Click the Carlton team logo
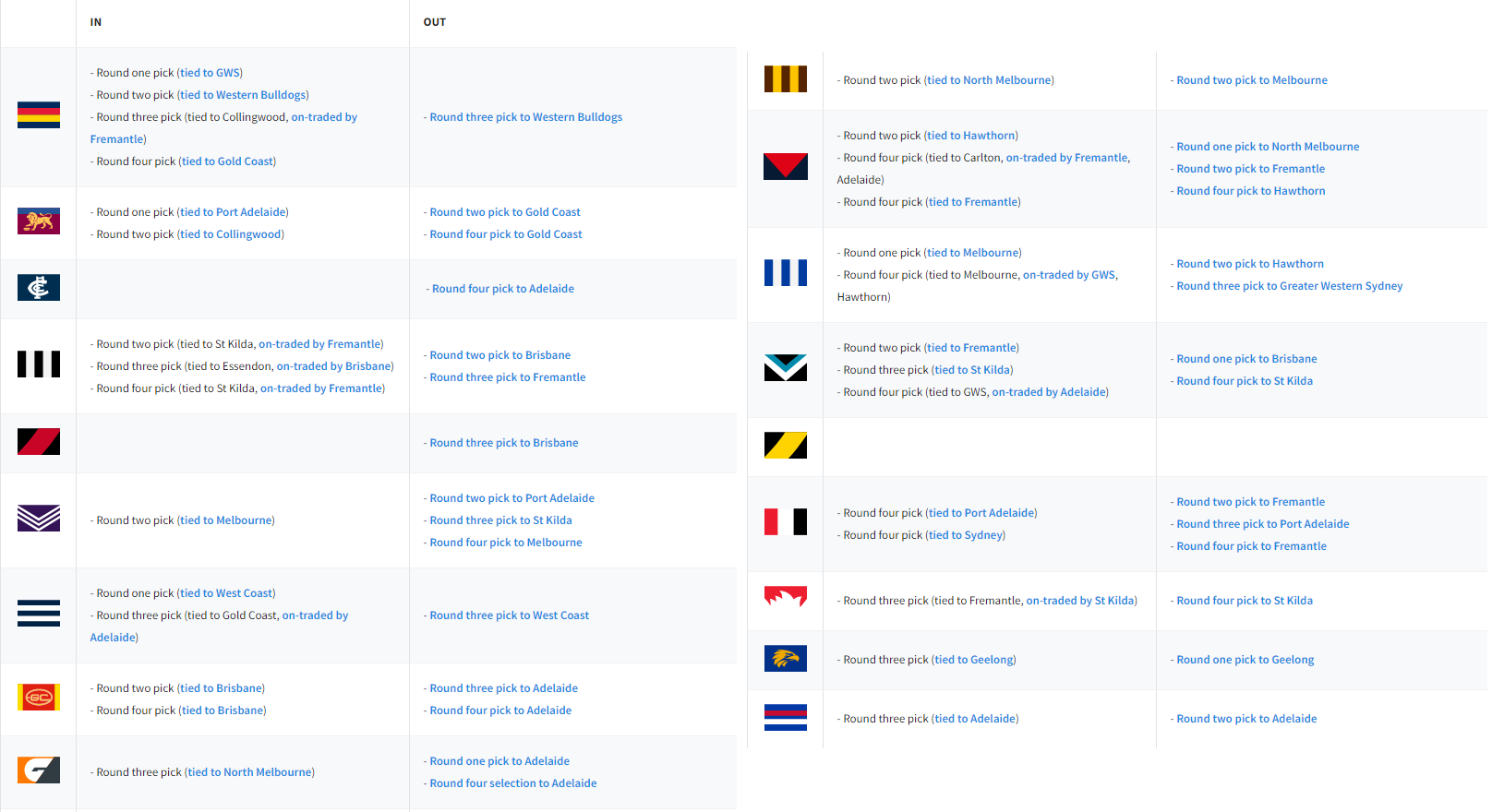This screenshot has width=1492, height=812. click(39, 288)
